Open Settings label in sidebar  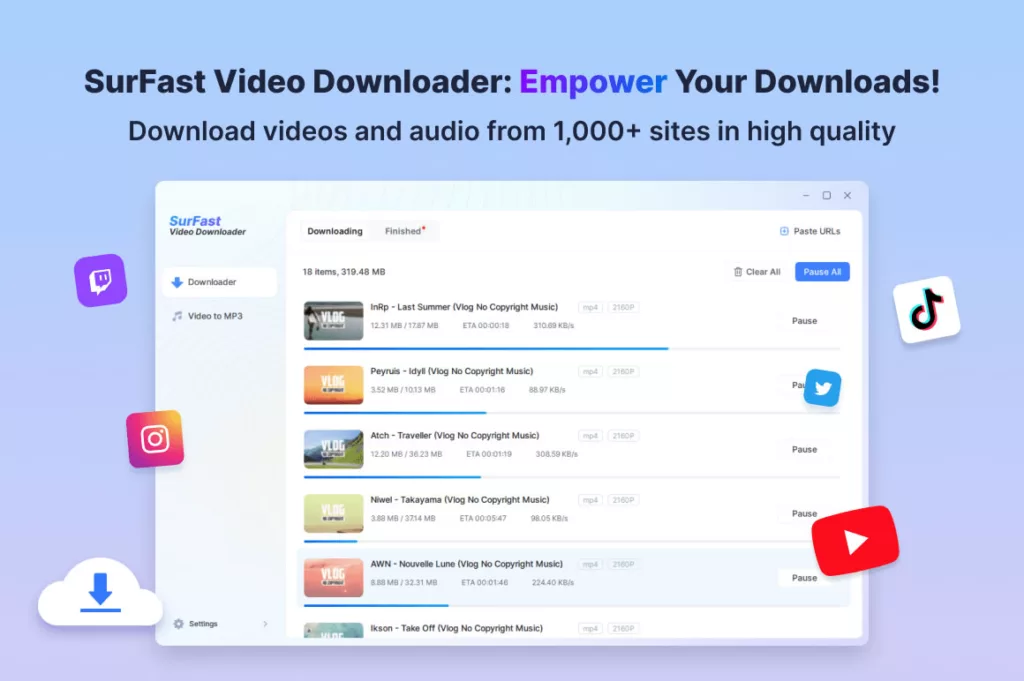coord(203,624)
